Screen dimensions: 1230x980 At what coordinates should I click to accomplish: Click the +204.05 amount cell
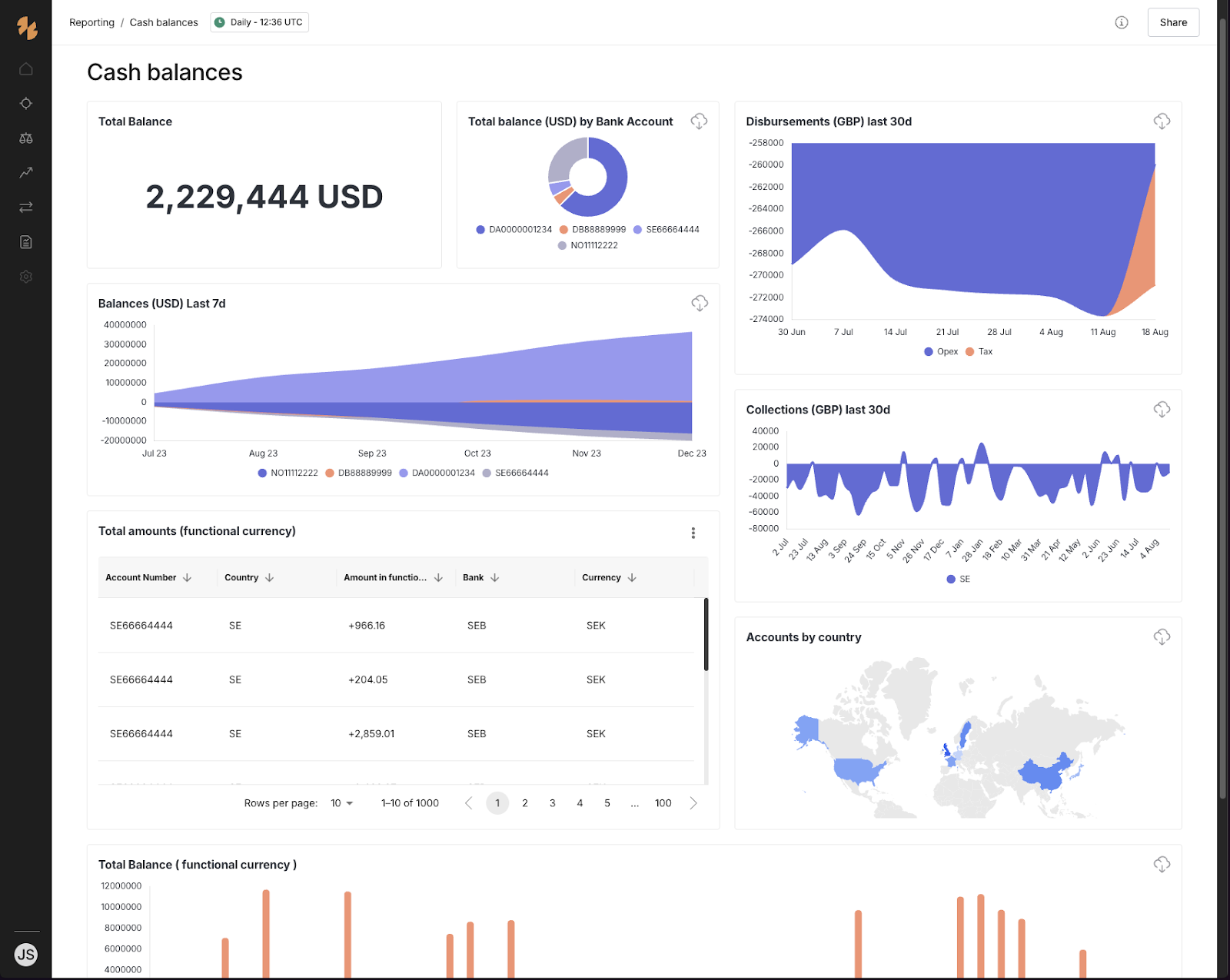(368, 680)
